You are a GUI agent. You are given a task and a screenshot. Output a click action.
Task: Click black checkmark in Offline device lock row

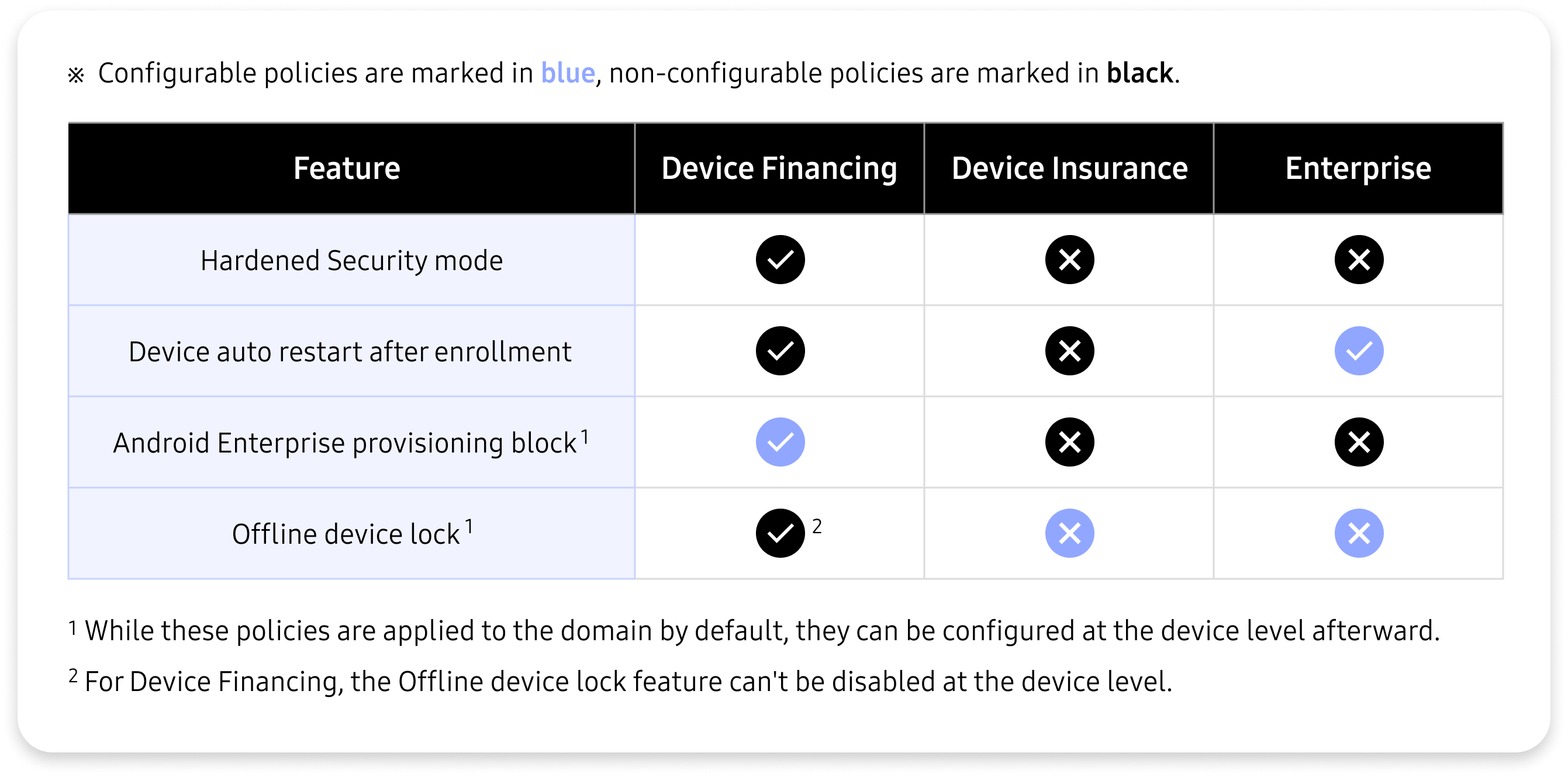(x=780, y=533)
